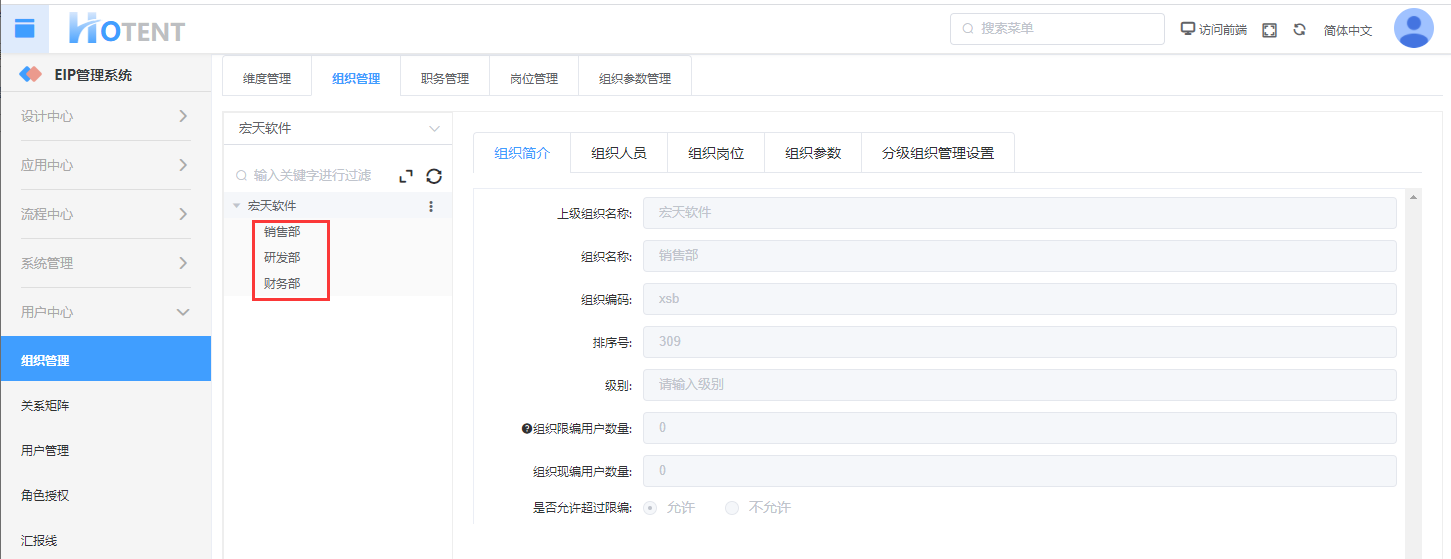
Task: Expand the 设计中心 sidebar menu
Action: 105,116
